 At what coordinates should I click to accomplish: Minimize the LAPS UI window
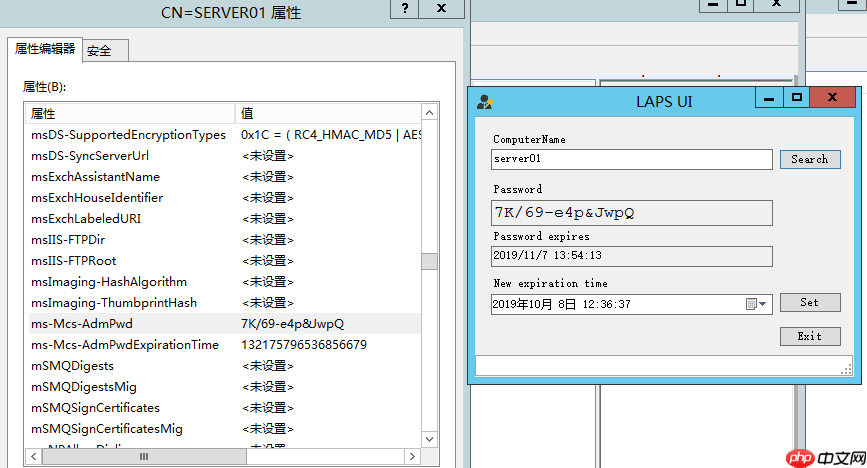click(769, 98)
